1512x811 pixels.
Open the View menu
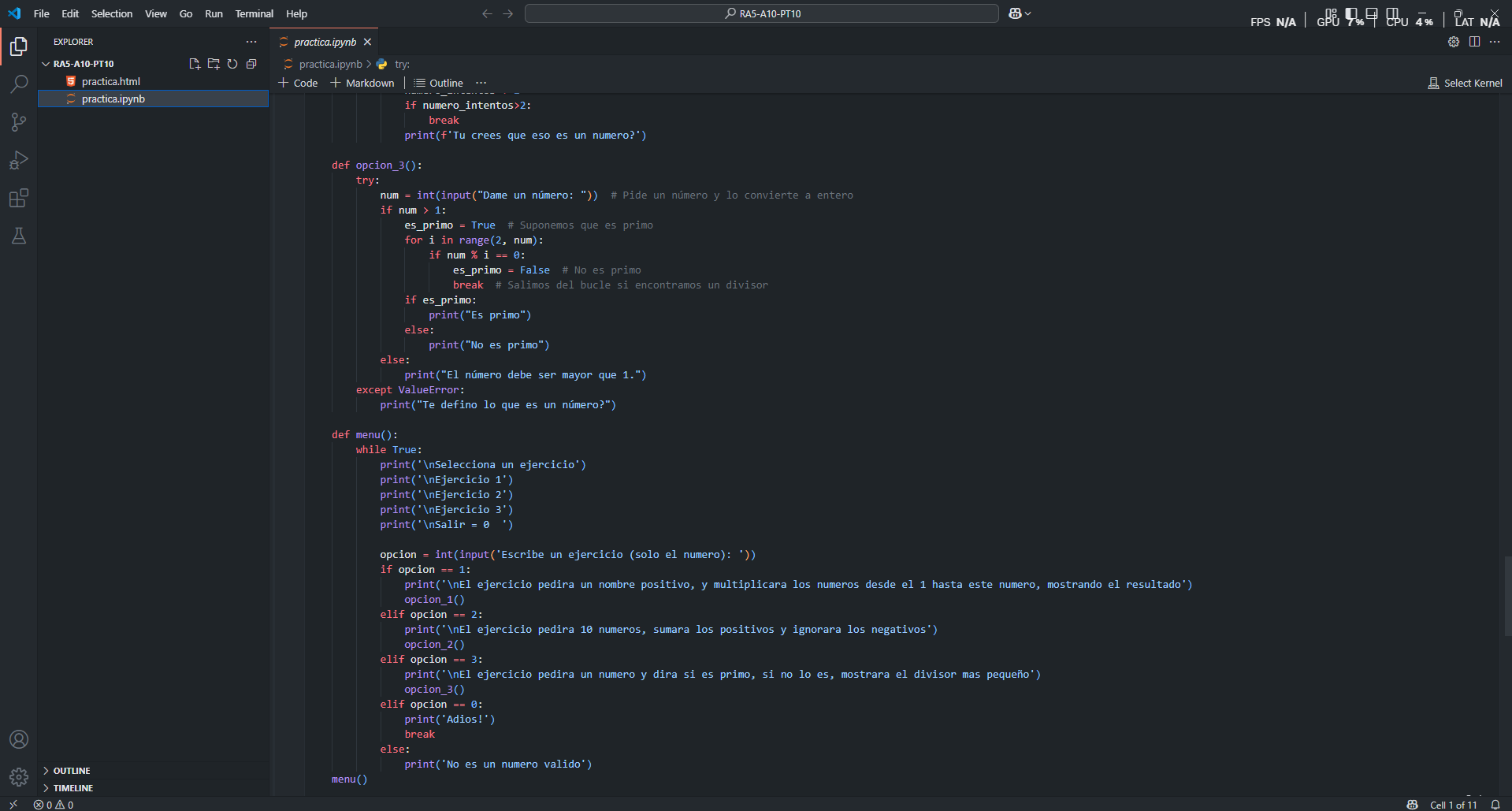pyautogui.click(x=156, y=13)
